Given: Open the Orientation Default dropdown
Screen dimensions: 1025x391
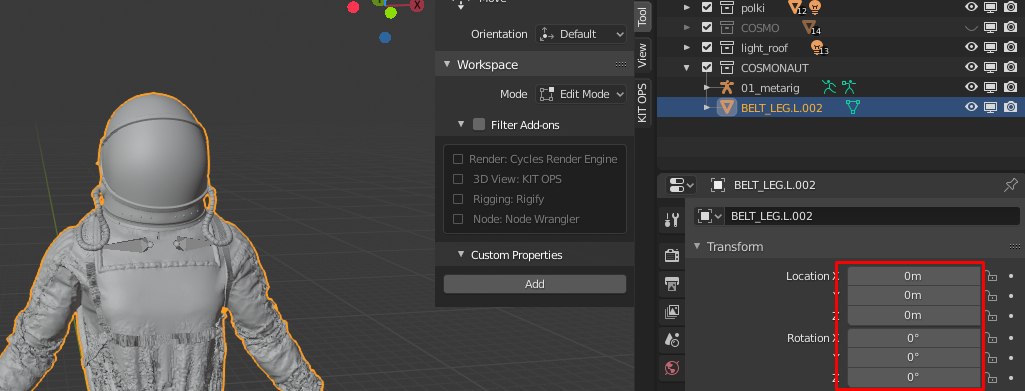Looking at the screenshot, I should pos(580,34).
